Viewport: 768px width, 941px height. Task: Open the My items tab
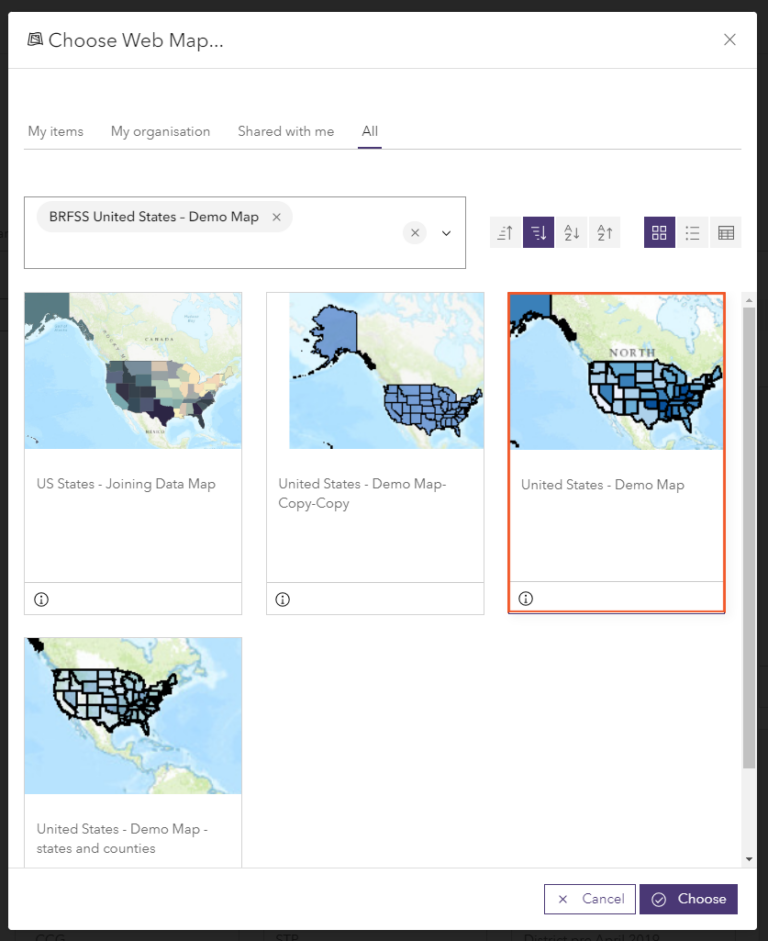click(56, 131)
